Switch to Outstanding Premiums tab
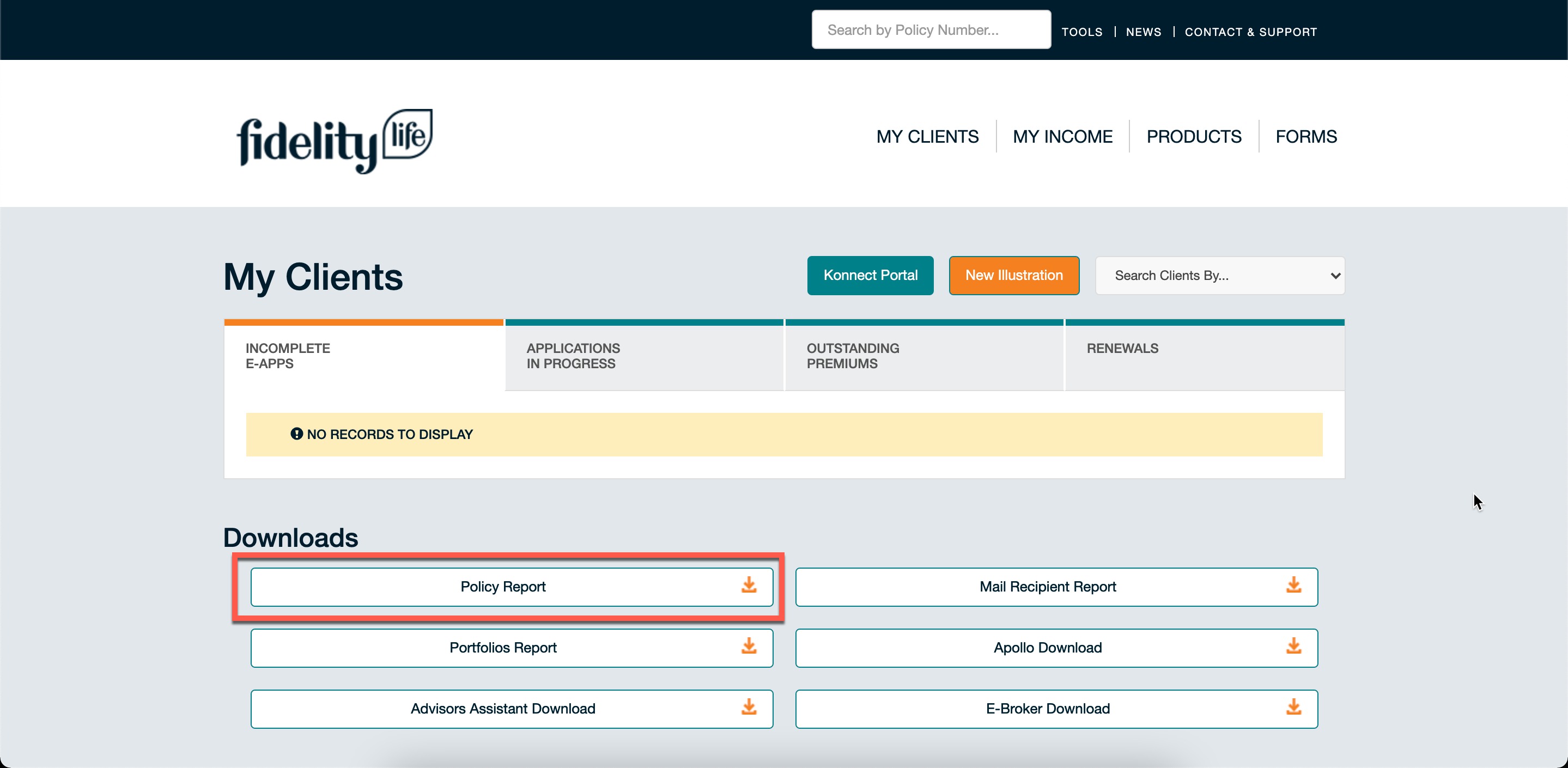Screen dimensions: 1568x768 [x=924, y=356]
